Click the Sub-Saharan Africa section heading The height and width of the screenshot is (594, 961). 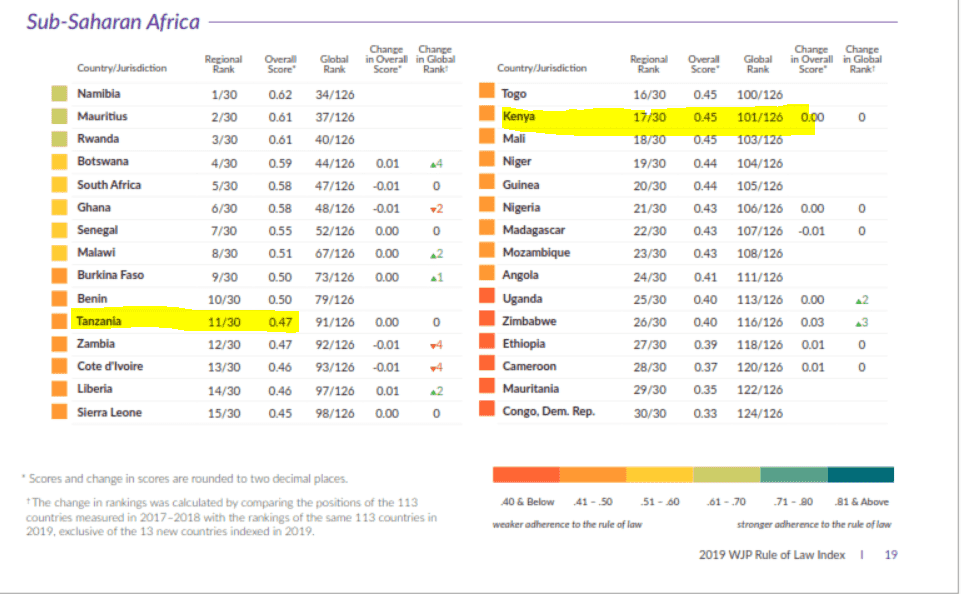click(113, 22)
